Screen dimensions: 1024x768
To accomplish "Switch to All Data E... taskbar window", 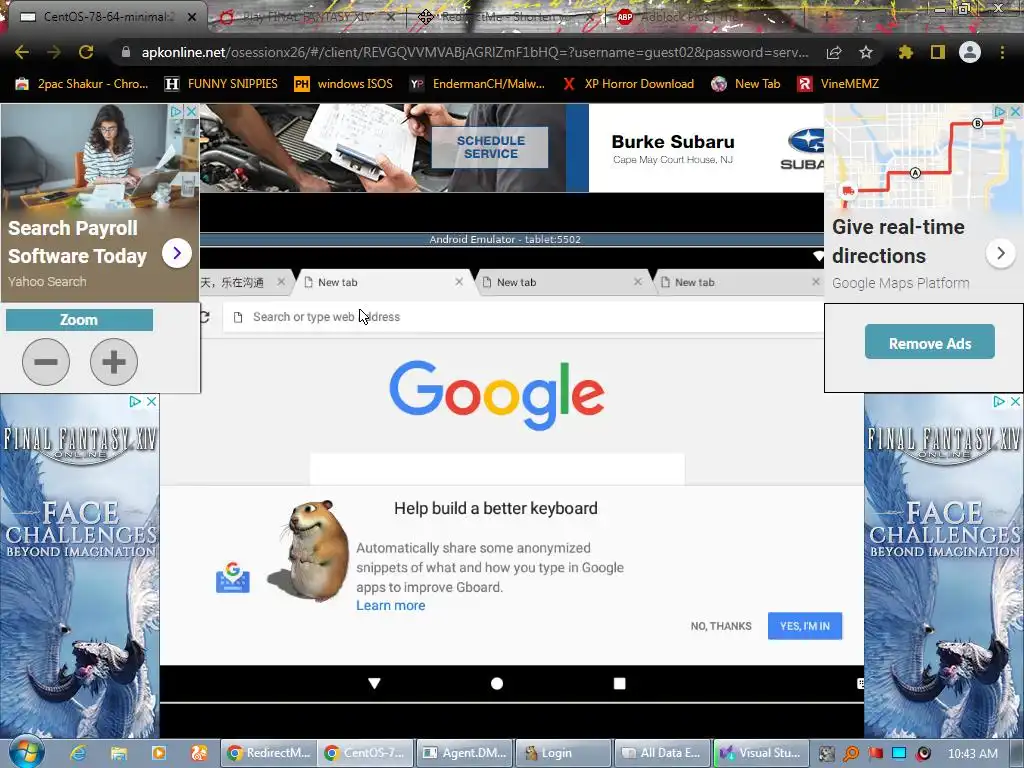I will click(662, 753).
